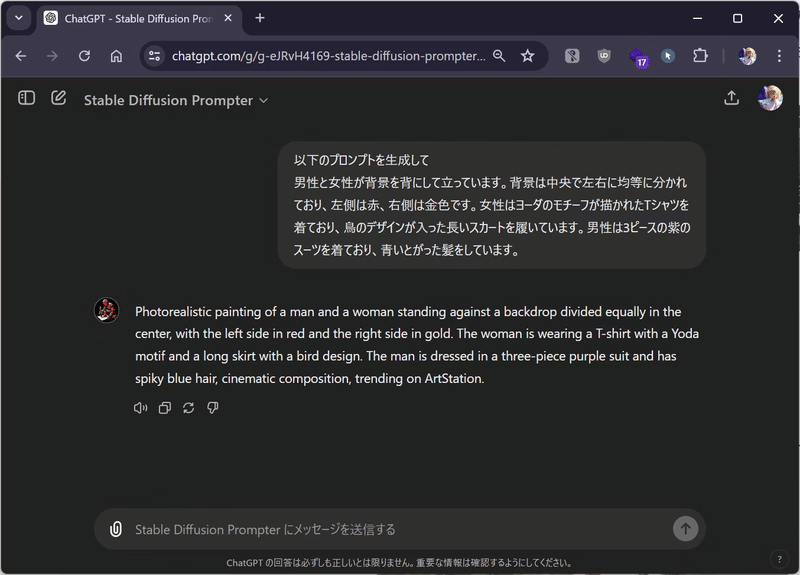Open a new browser tab
Image resolution: width=800 pixels, height=575 pixels.
click(x=260, y=18)
